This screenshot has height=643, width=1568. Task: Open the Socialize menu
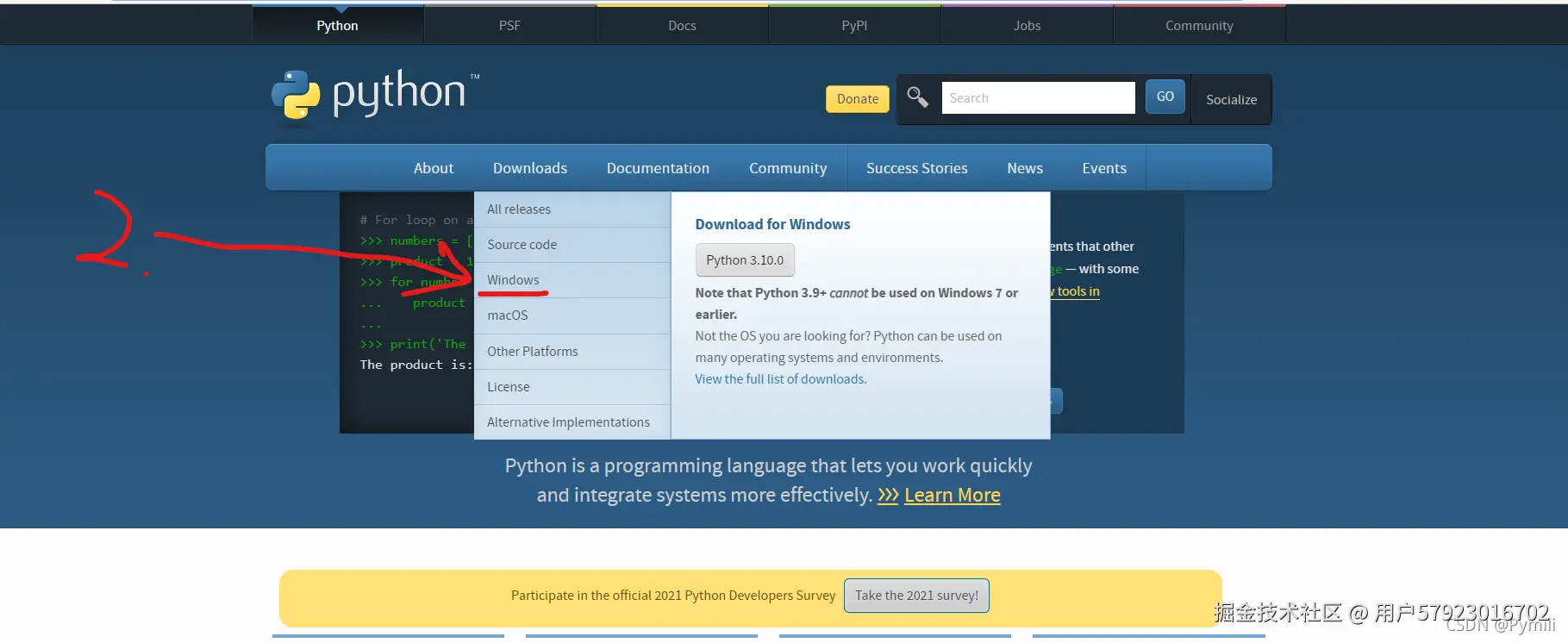(x=1231, y=99)
